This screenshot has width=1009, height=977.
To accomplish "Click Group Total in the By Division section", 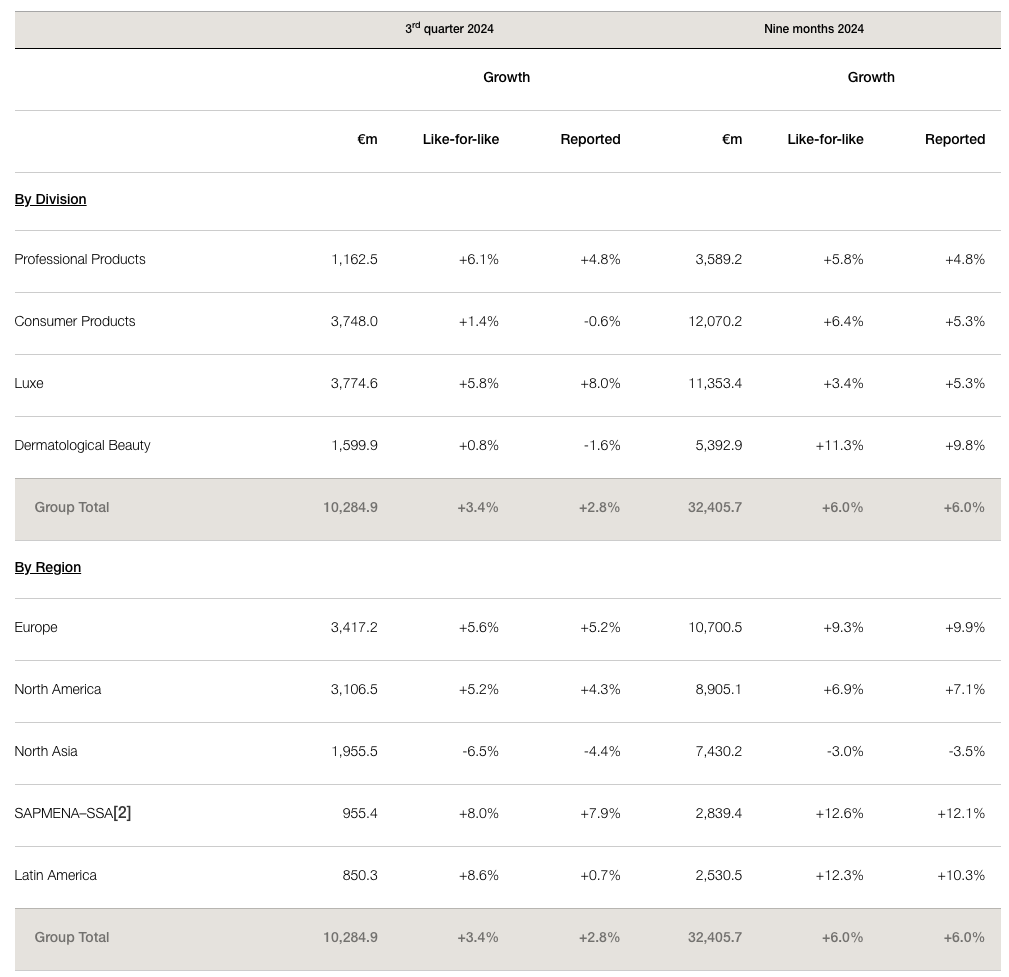I will (72, 507).
